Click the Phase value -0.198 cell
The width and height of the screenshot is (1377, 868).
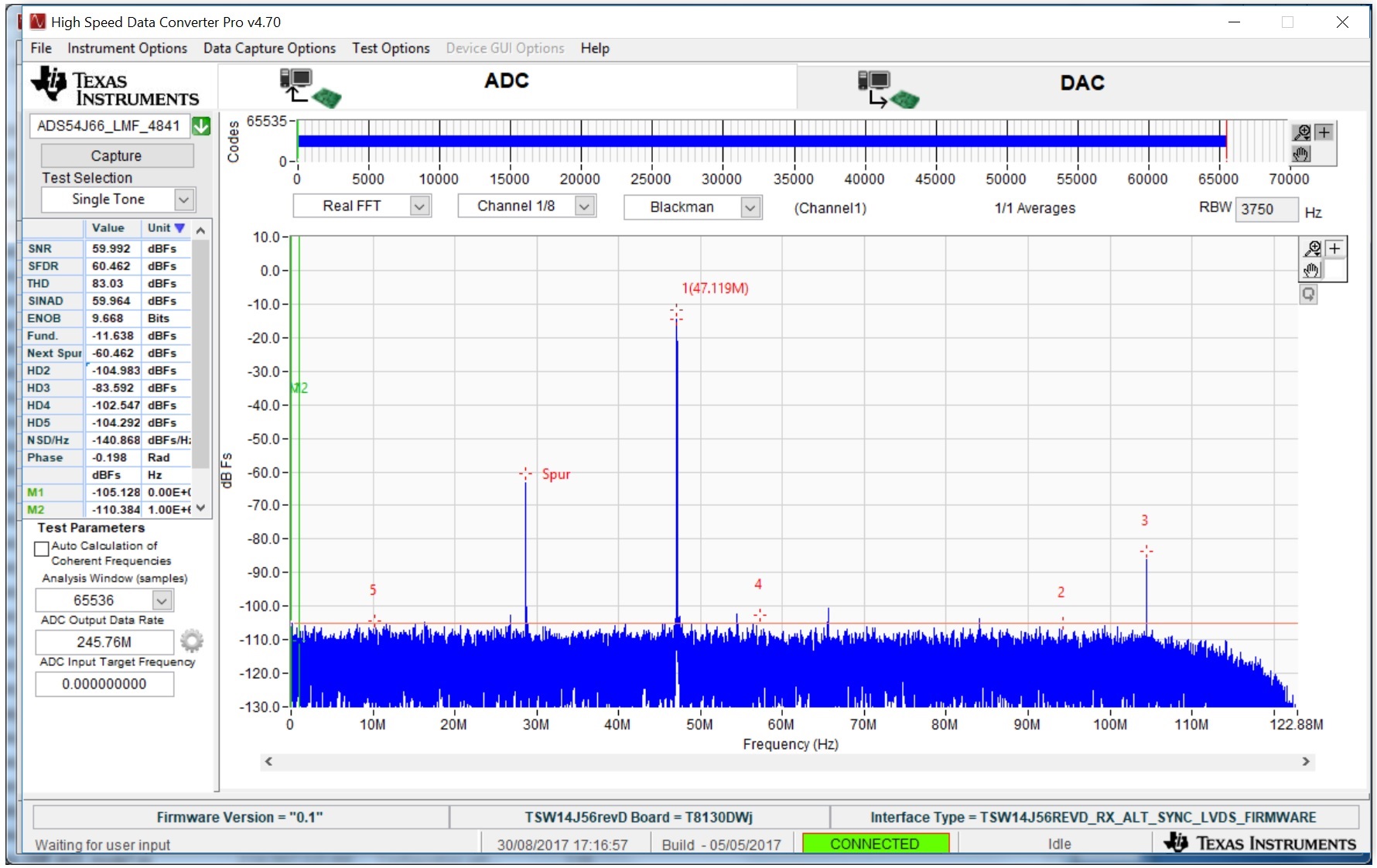[x=112, y=458]
